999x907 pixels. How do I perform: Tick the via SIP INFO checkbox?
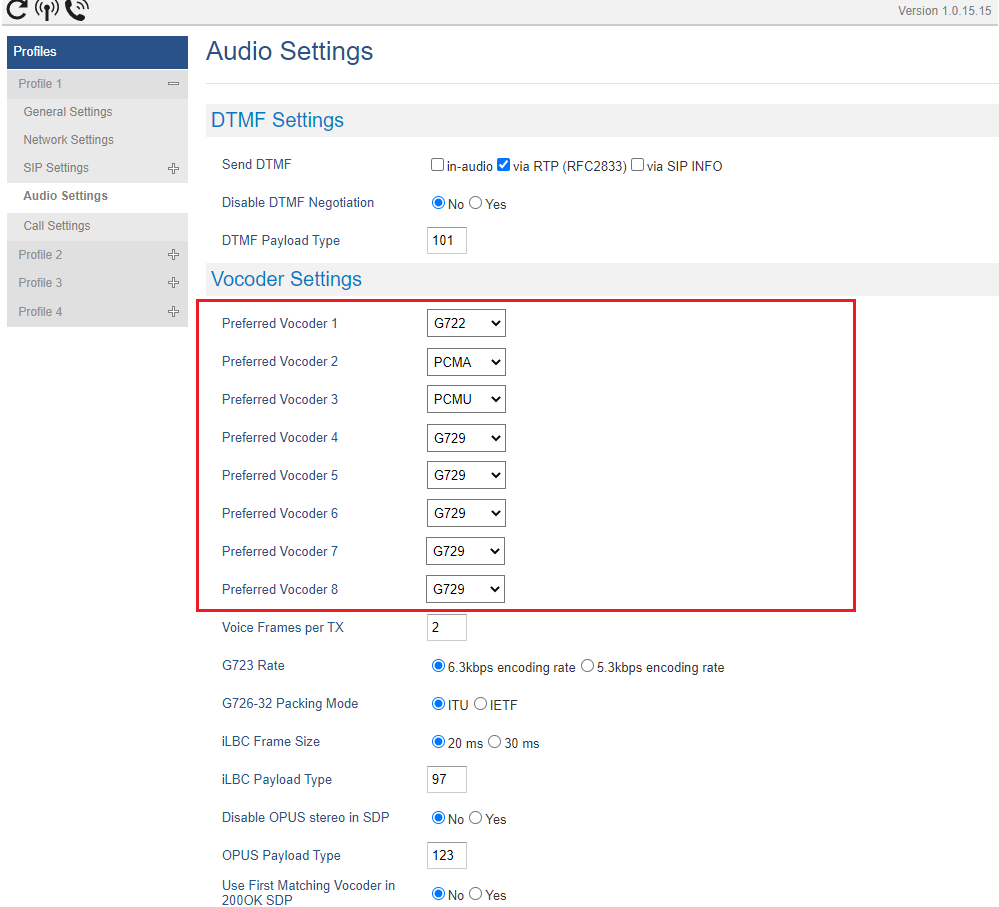click(637, 165)
